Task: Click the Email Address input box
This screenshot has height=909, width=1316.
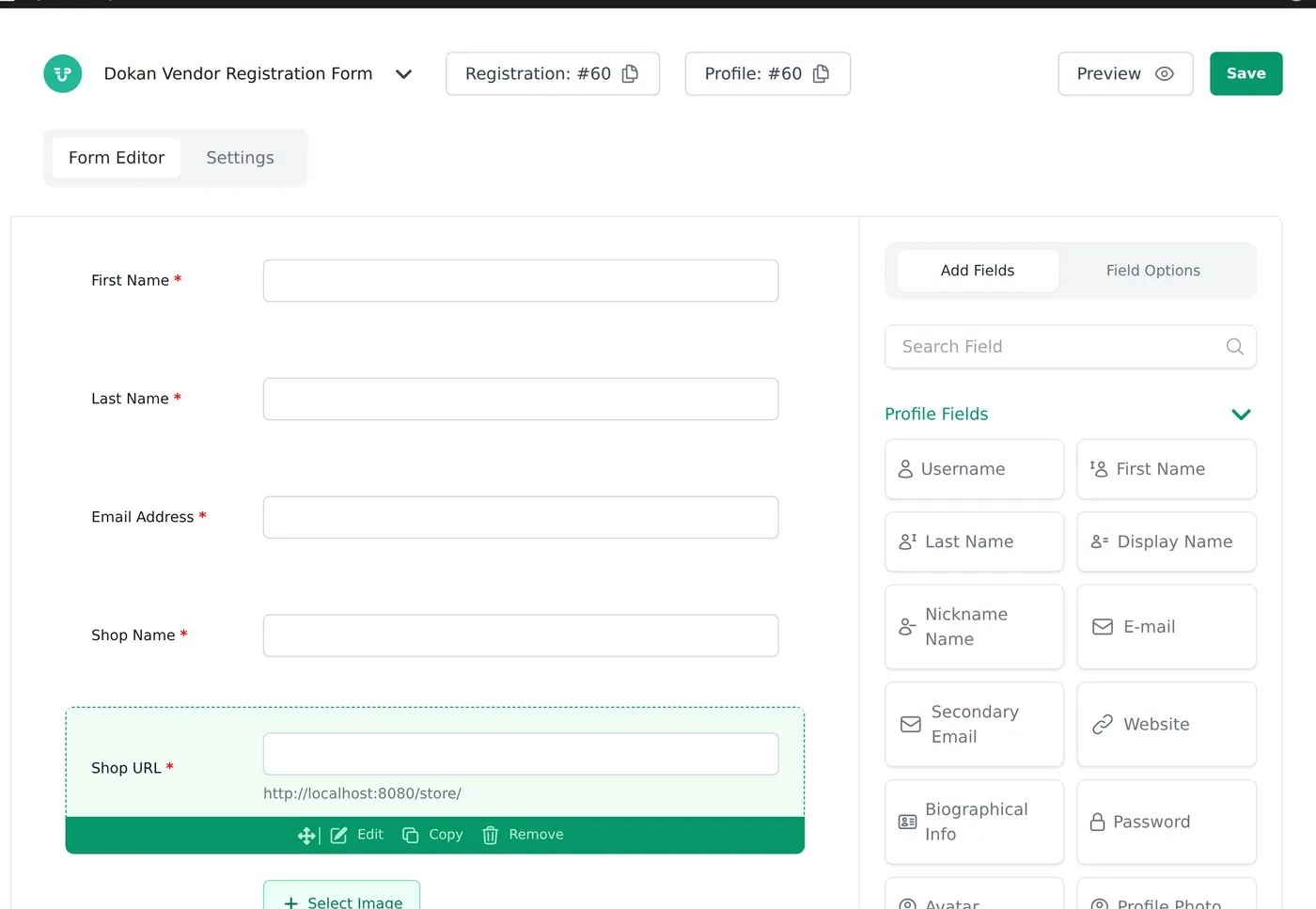Action: (521, 518)
